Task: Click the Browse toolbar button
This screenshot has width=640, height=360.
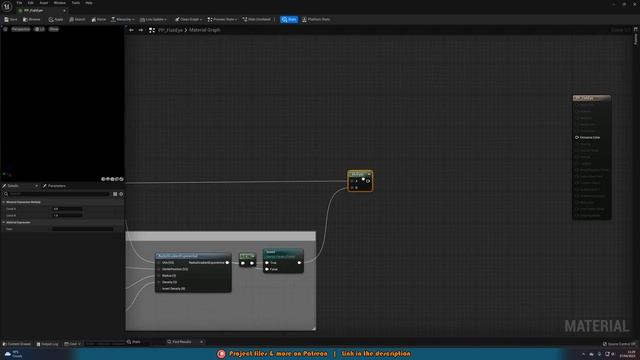Action: coord(32,20)
